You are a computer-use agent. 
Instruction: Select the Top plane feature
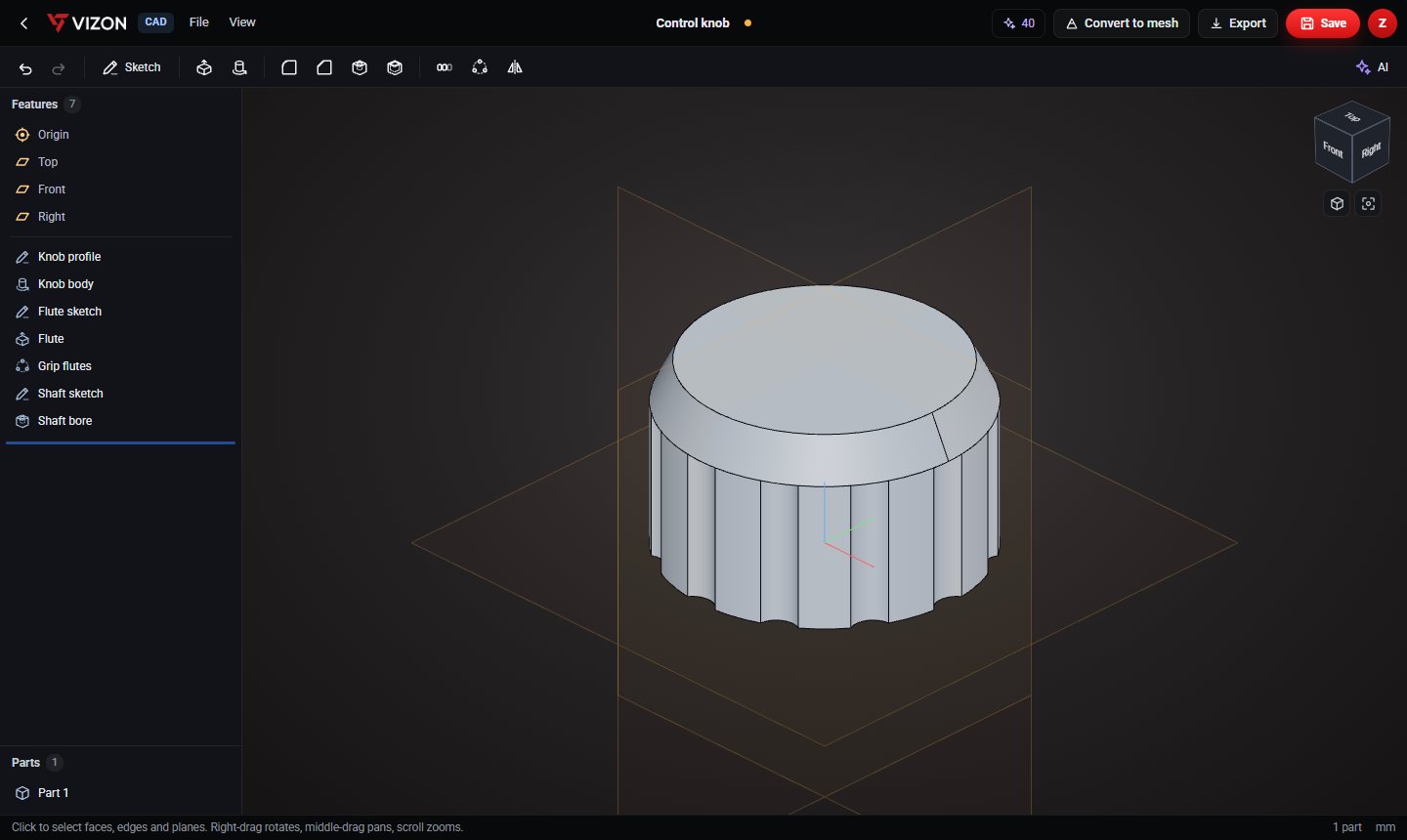[120, 162]
